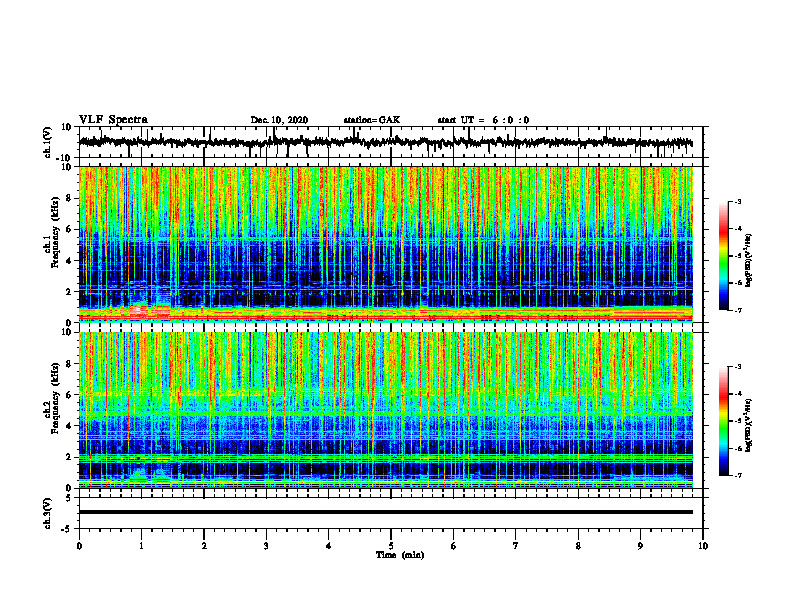Click the time-axis tick label "7"

point(516,546)
